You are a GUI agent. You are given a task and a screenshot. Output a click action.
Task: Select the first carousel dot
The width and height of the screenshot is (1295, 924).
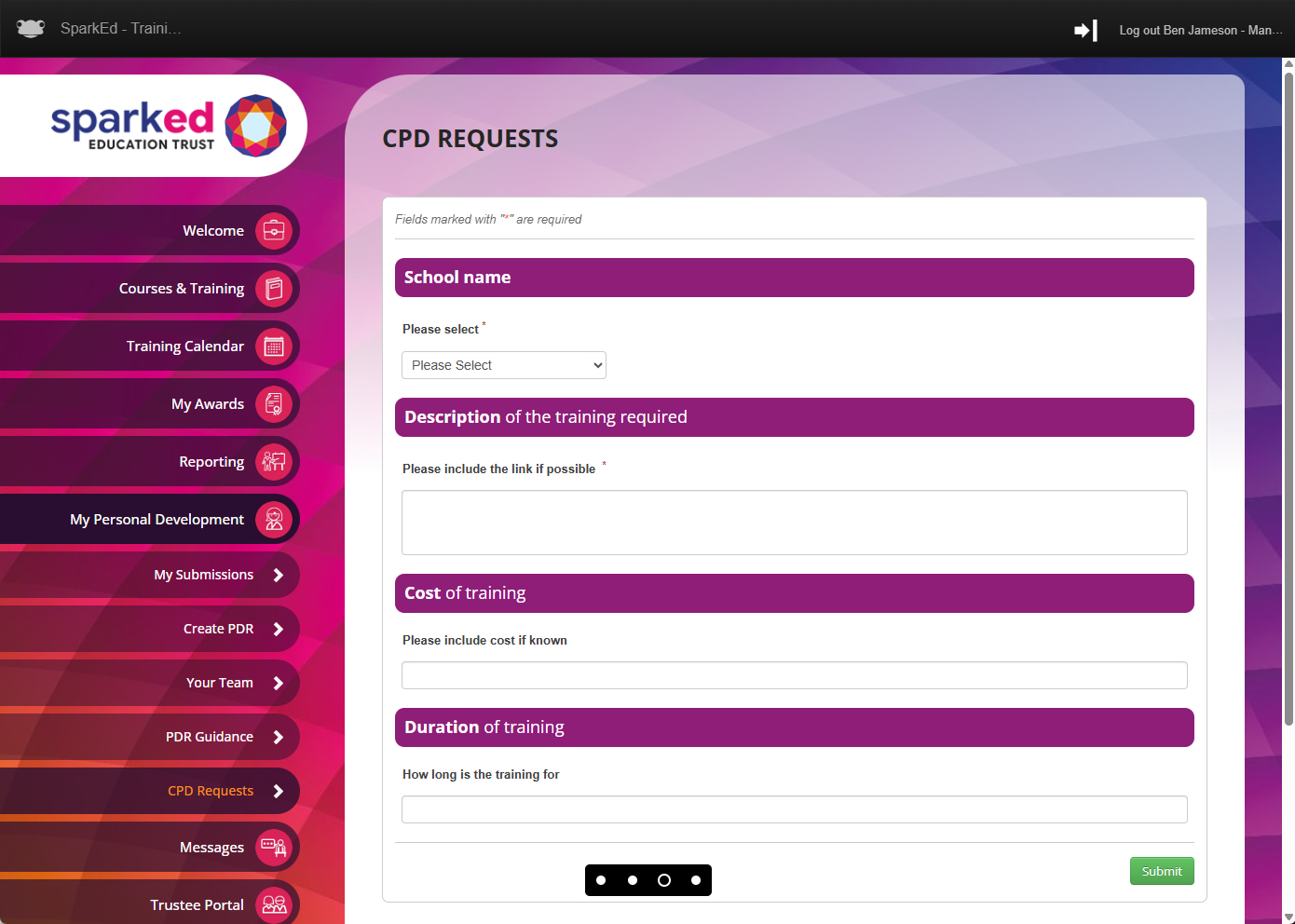point(601,880)
